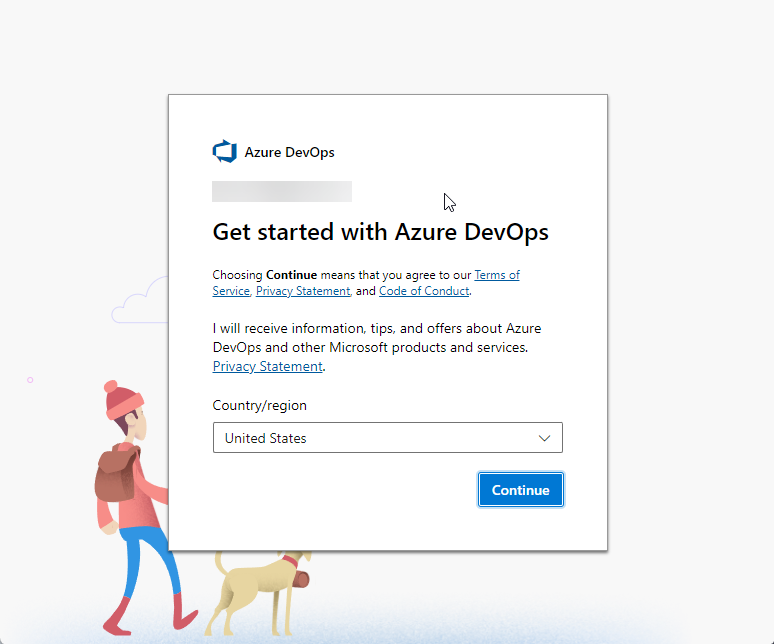
Task: Open the Code of Conduct link
Action: tap(424, 291)
